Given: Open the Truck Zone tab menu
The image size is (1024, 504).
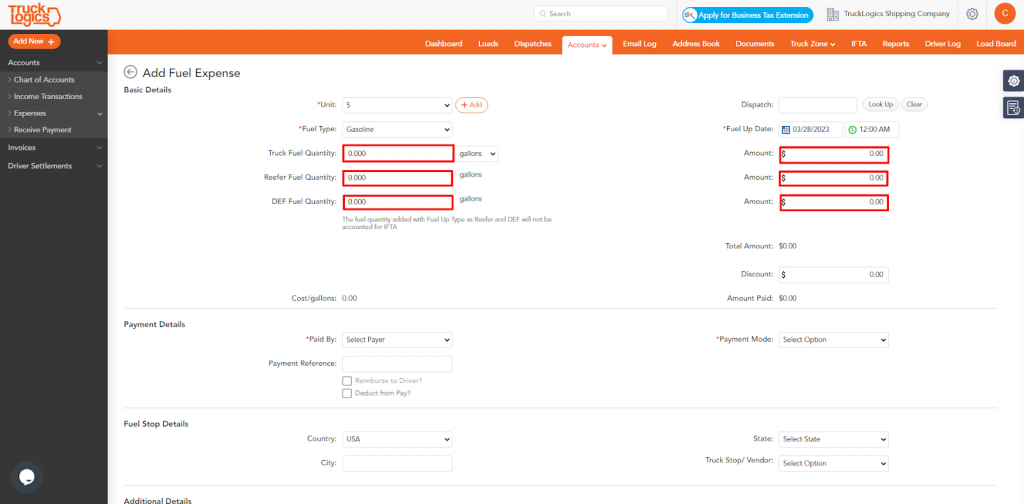Looking at the screenshot, I should 813,44.
